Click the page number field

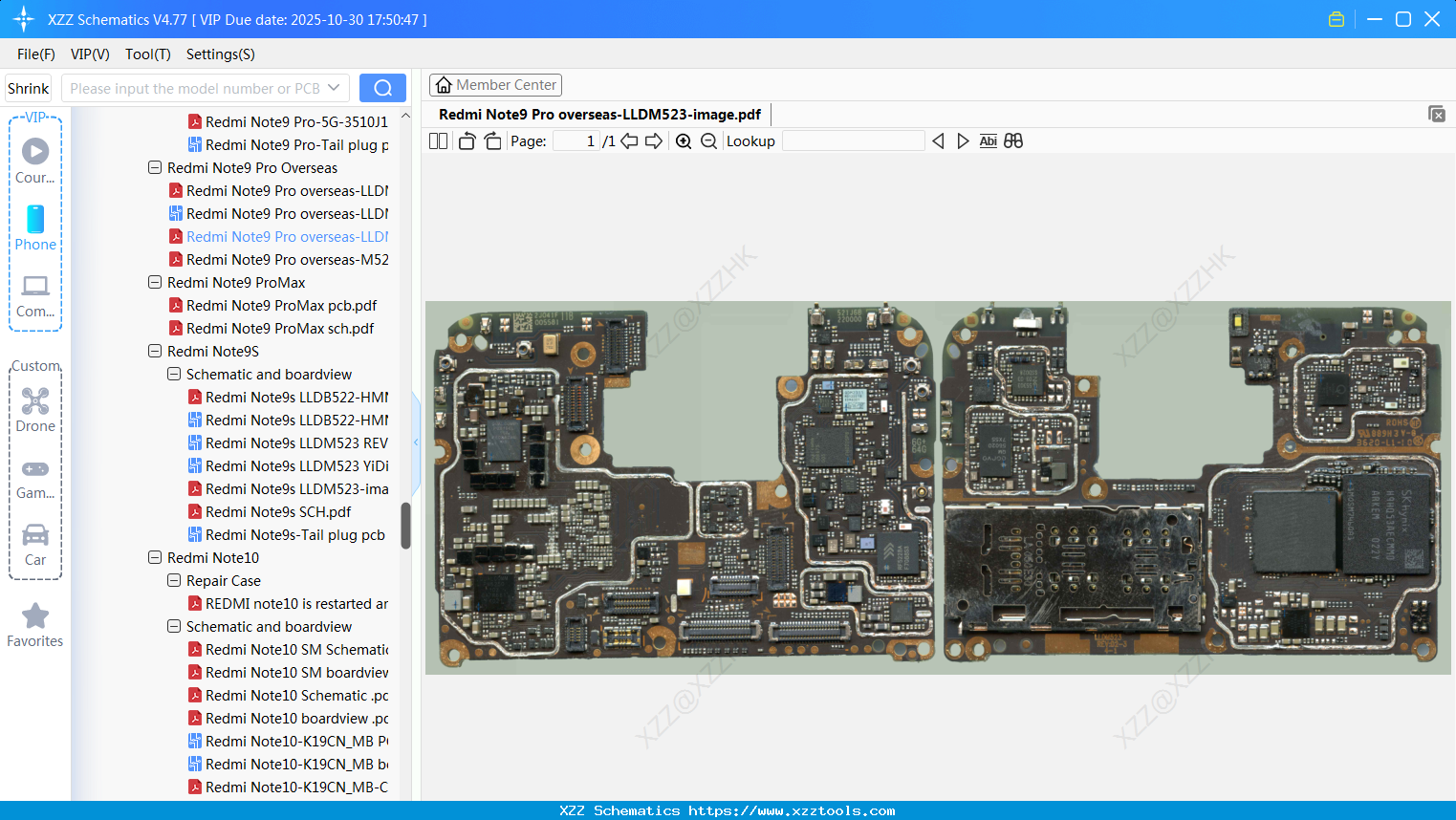point(576,141)
